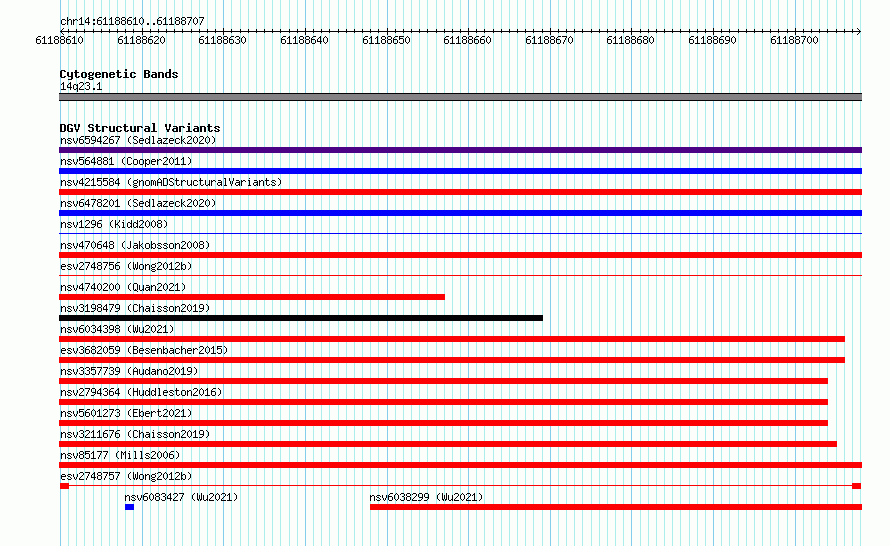Open the nsv3357739 (Audano2019) label
890x546 pixels.
pyautogui.click(x=129, y=371)
